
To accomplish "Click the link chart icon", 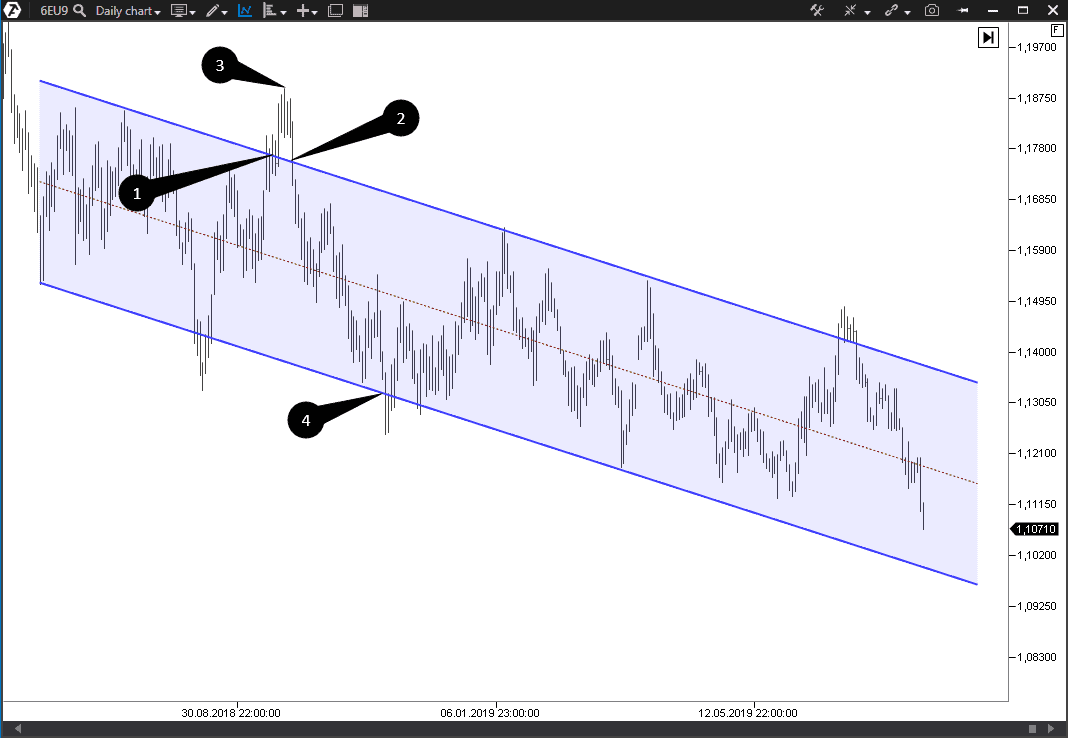I will click(x=890, y=11).
